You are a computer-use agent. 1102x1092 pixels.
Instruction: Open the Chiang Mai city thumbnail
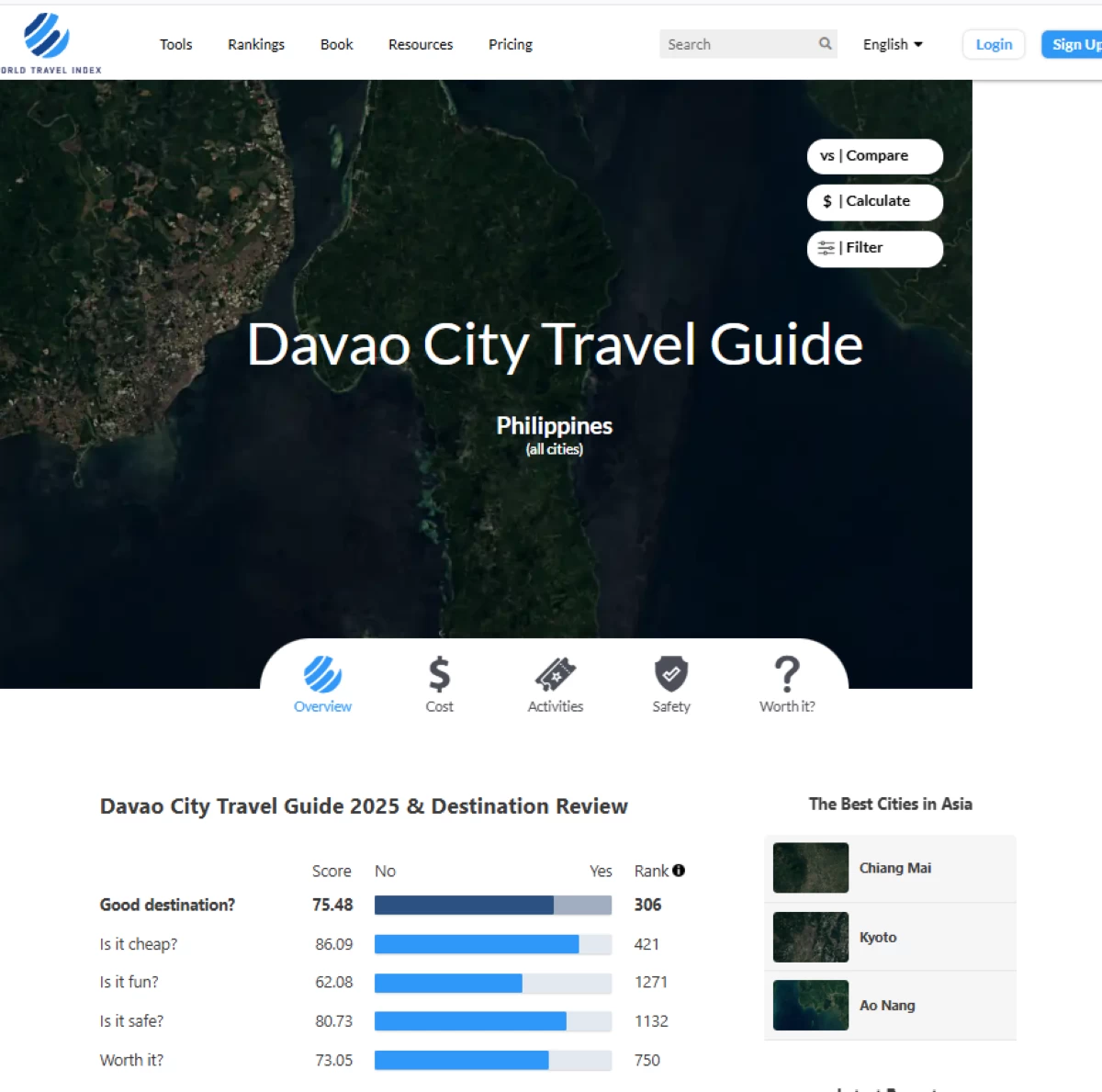pyautogui.click(x=811, y=868)
